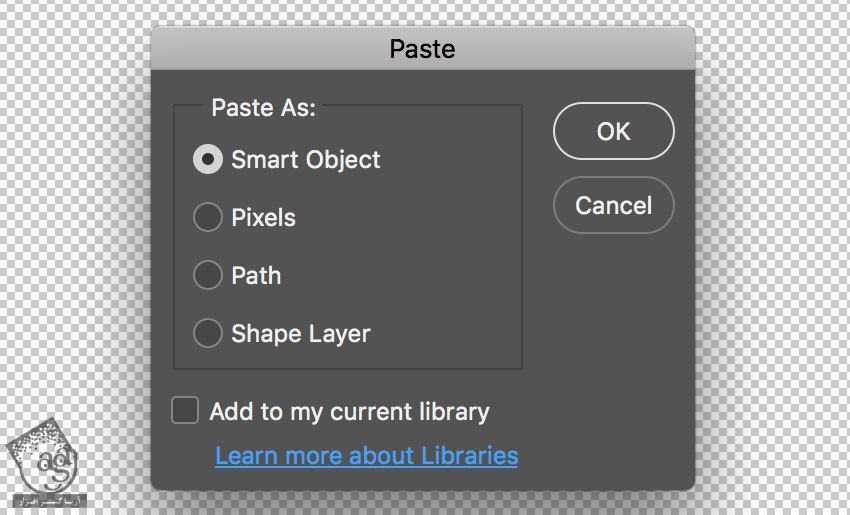
Task: Click the Paste As group heading
Action: pyautogui.click(x=263, y=107)
